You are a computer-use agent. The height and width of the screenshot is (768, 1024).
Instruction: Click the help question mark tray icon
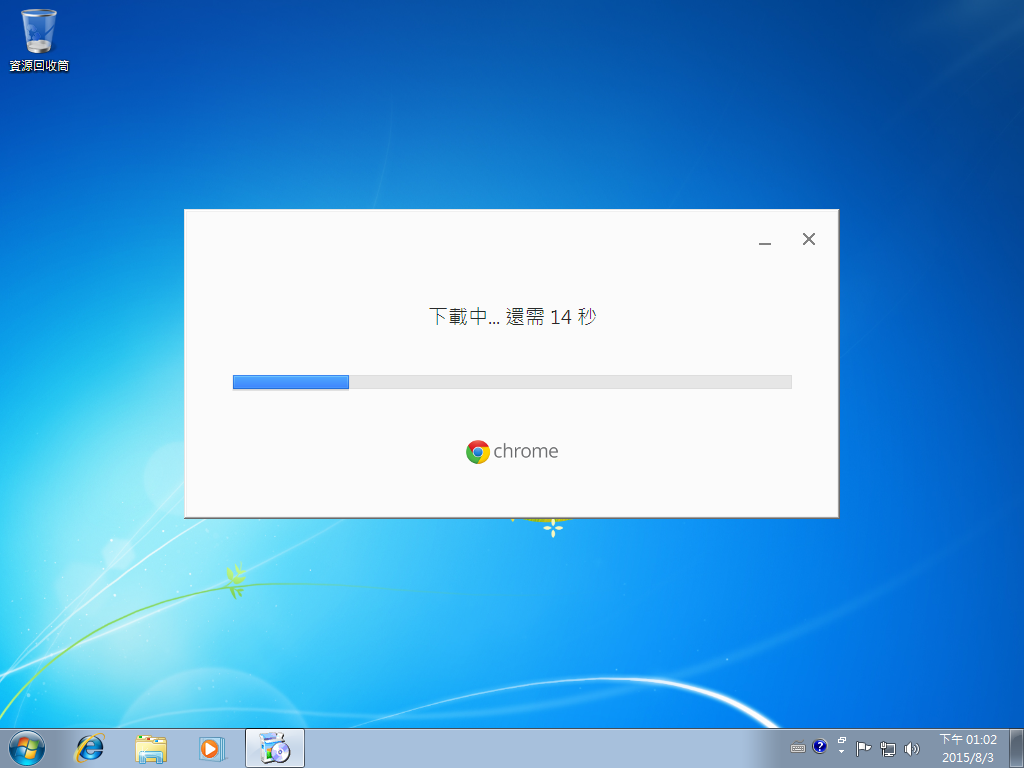coord(820,746)
